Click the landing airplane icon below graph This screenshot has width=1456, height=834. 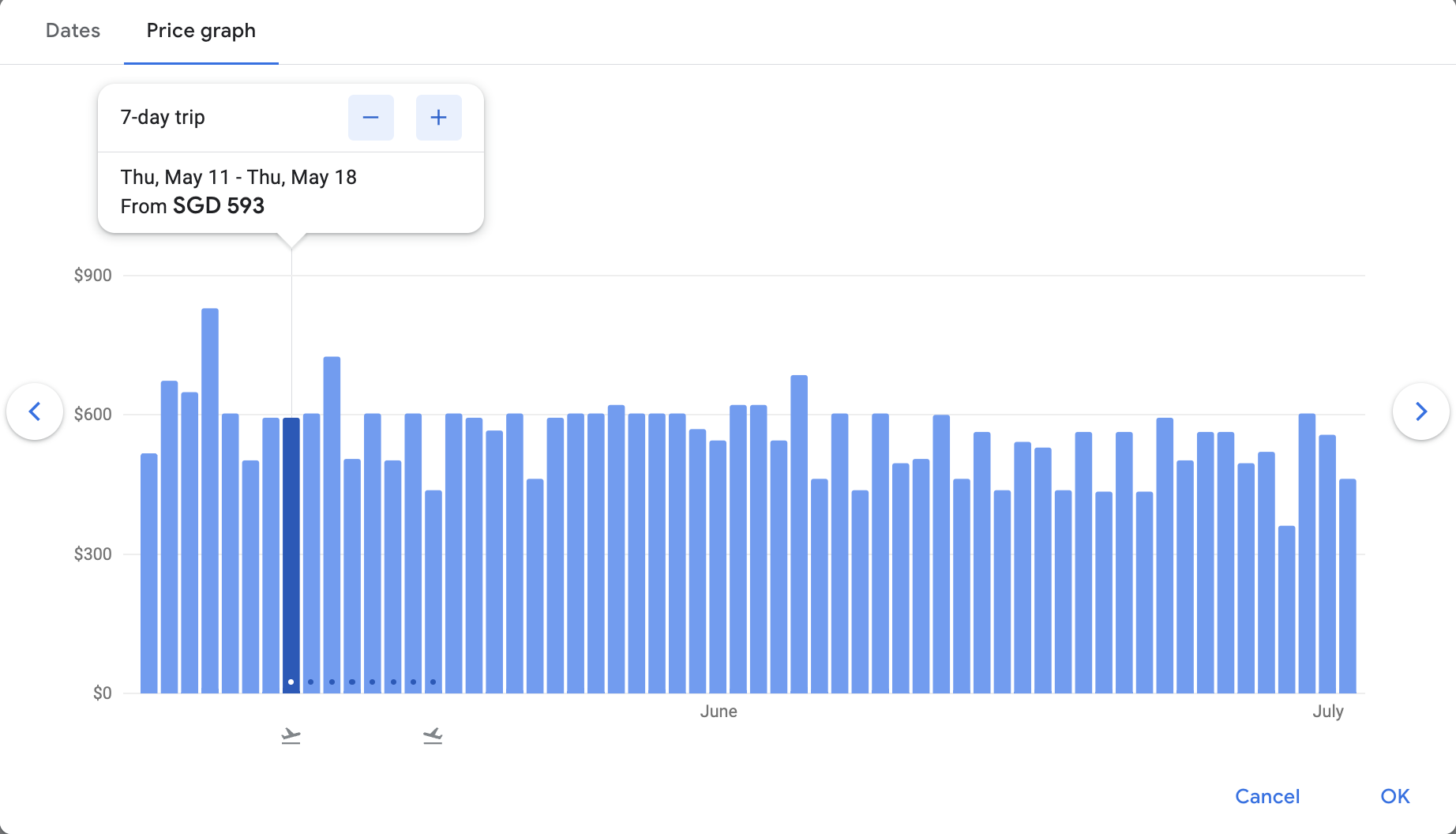[x=433, y=736]
